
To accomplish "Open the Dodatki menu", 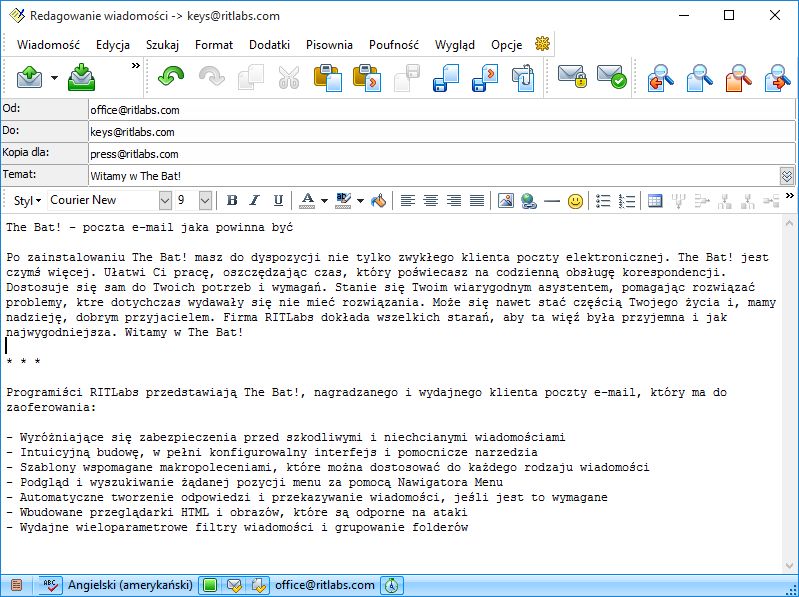I will point(269,45).
